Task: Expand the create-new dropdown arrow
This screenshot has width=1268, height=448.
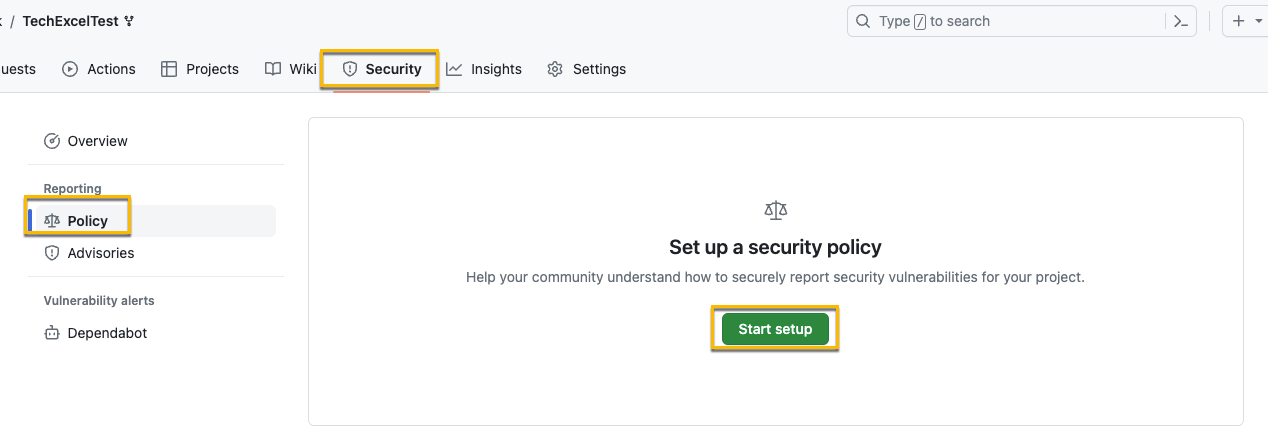Action: tap(1258, 21)
